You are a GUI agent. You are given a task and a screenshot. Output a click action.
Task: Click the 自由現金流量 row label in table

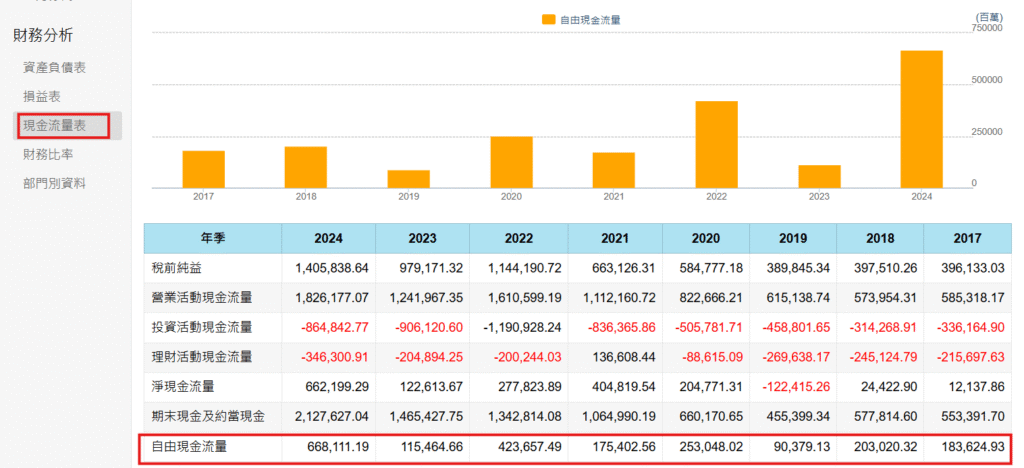pos(188,447)
